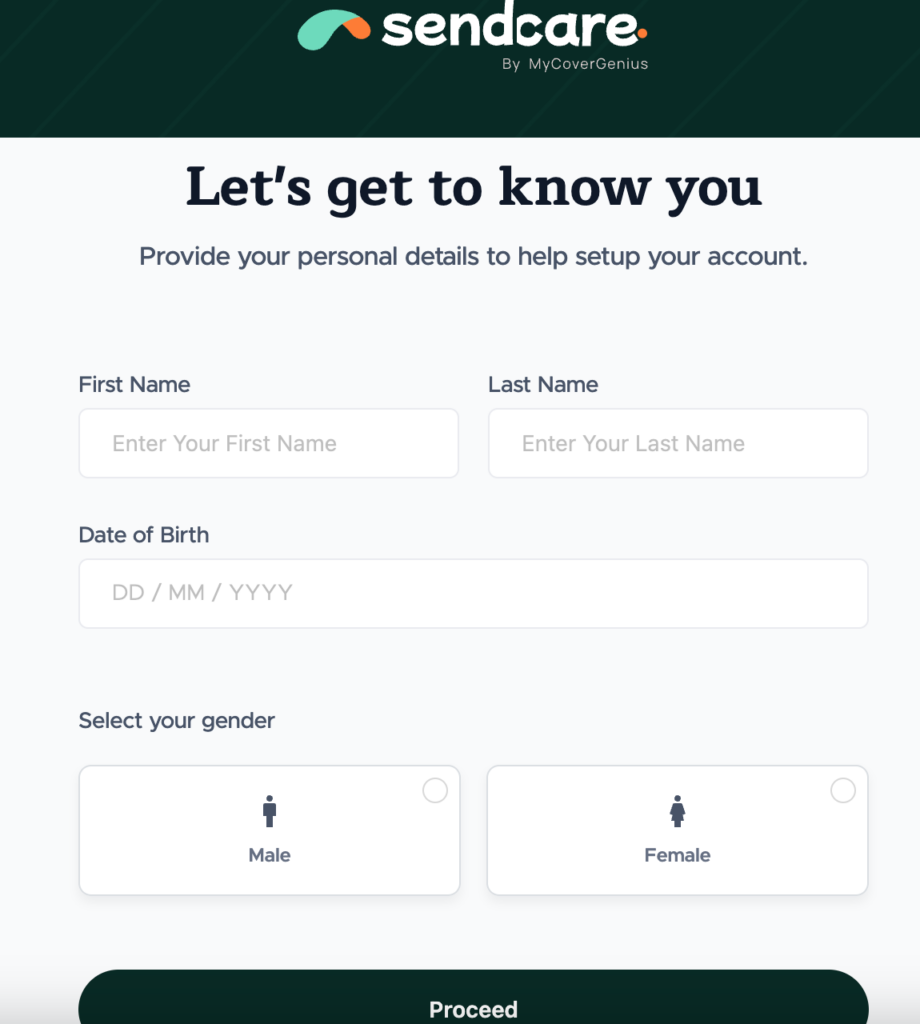The image size is (920, 1024).
Task: Click the "Male" text label
Action: pyautogui.click(x=269, y=855)
